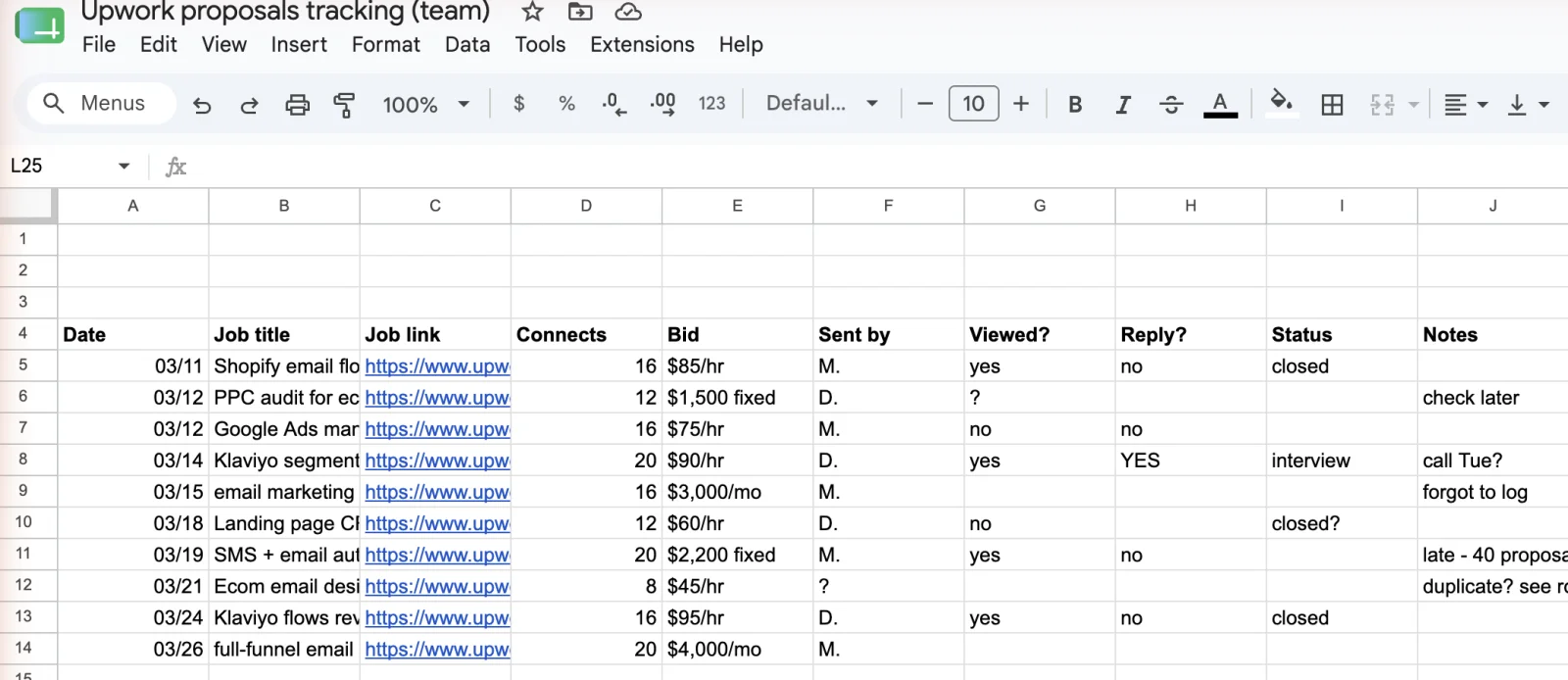Open the Default font dropdown
Viewport: 1568px width, 680px height.
(x=821, y=104)
